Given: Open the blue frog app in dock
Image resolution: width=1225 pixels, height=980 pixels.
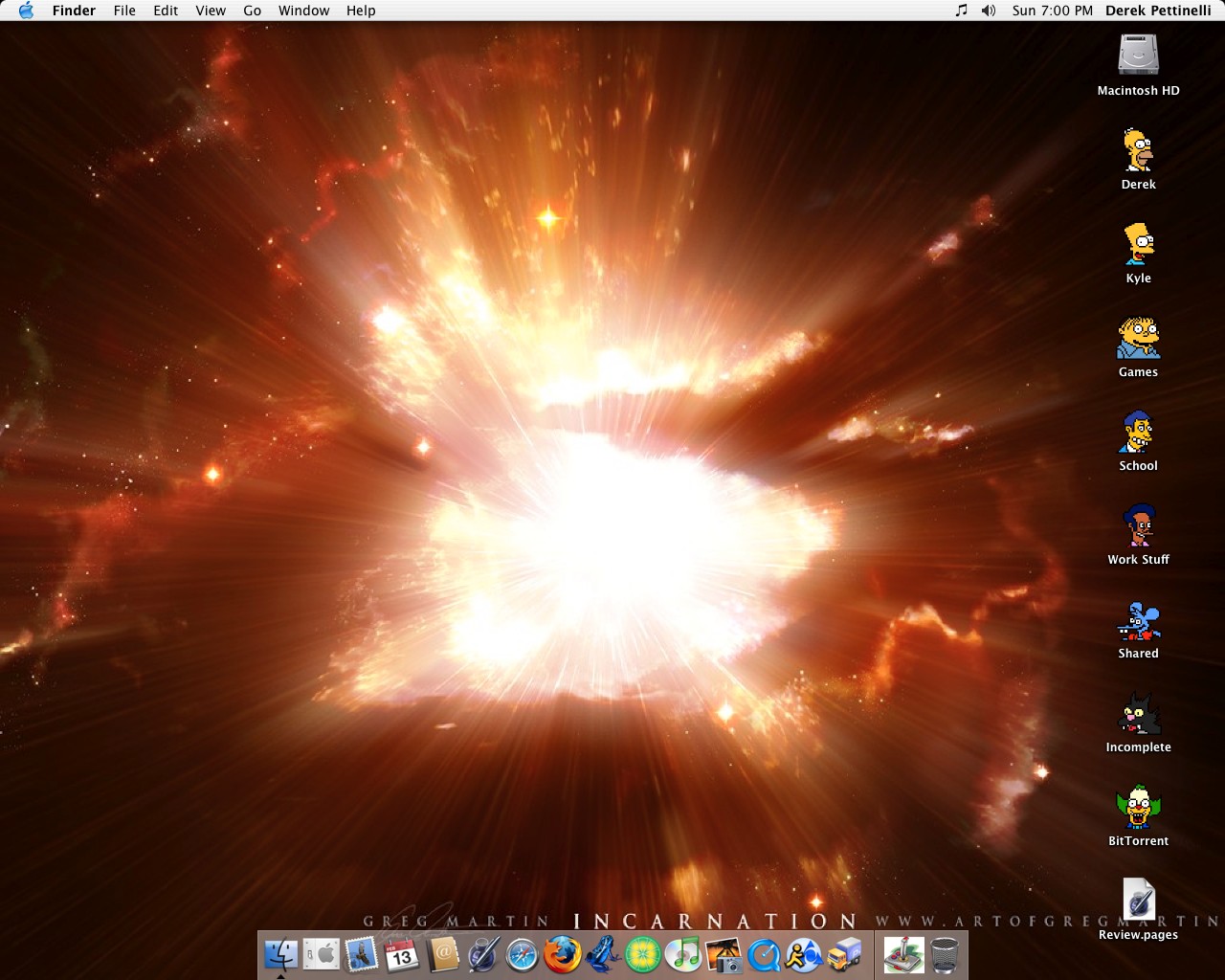Looking at the screenshot, I should [x=603, y=954].
